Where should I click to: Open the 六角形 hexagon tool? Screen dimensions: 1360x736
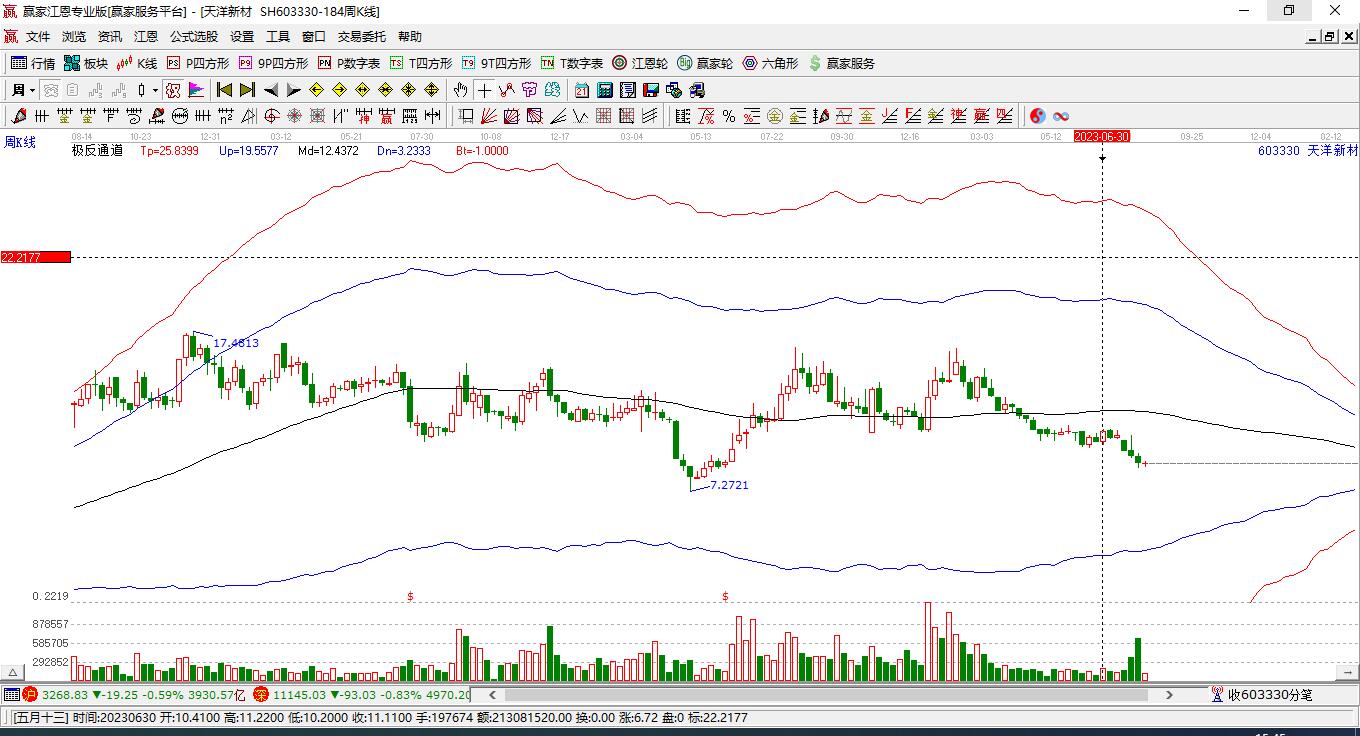coord(770,63)
